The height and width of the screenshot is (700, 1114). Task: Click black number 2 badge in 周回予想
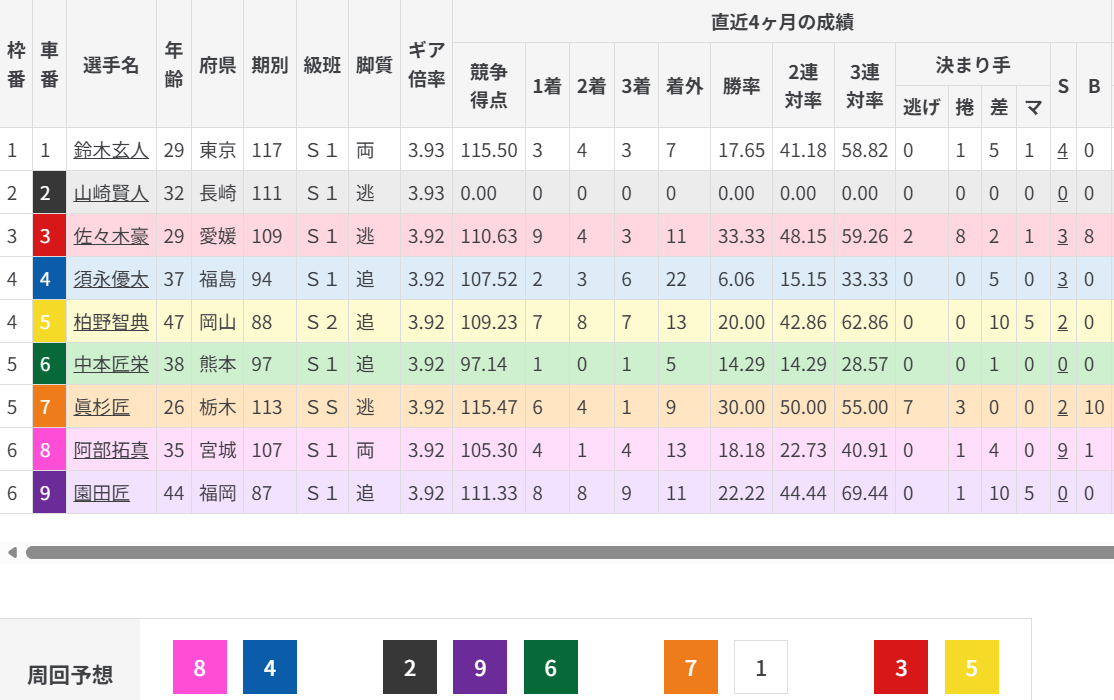[410, 667]
